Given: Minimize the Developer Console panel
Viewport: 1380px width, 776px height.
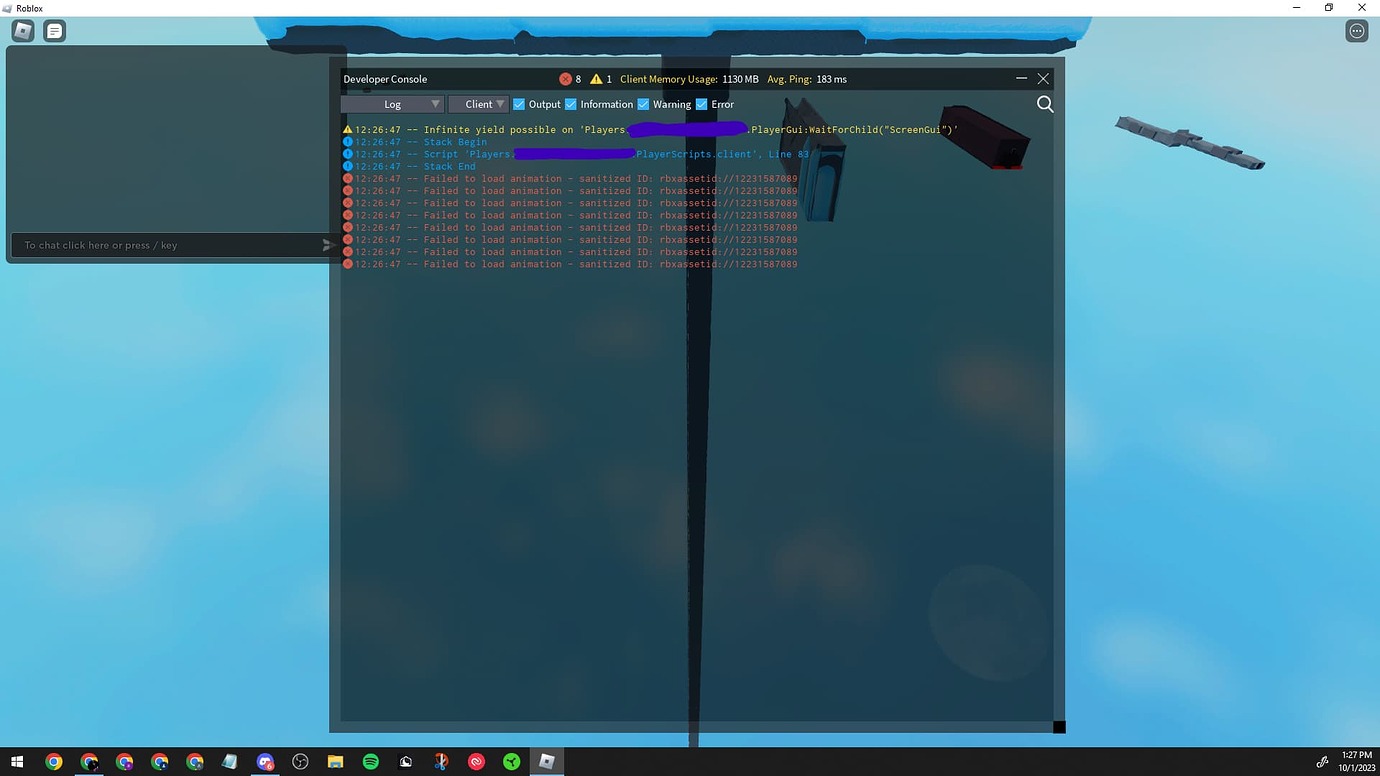Looking at the screenshot, I should (x=1021, y=78).
